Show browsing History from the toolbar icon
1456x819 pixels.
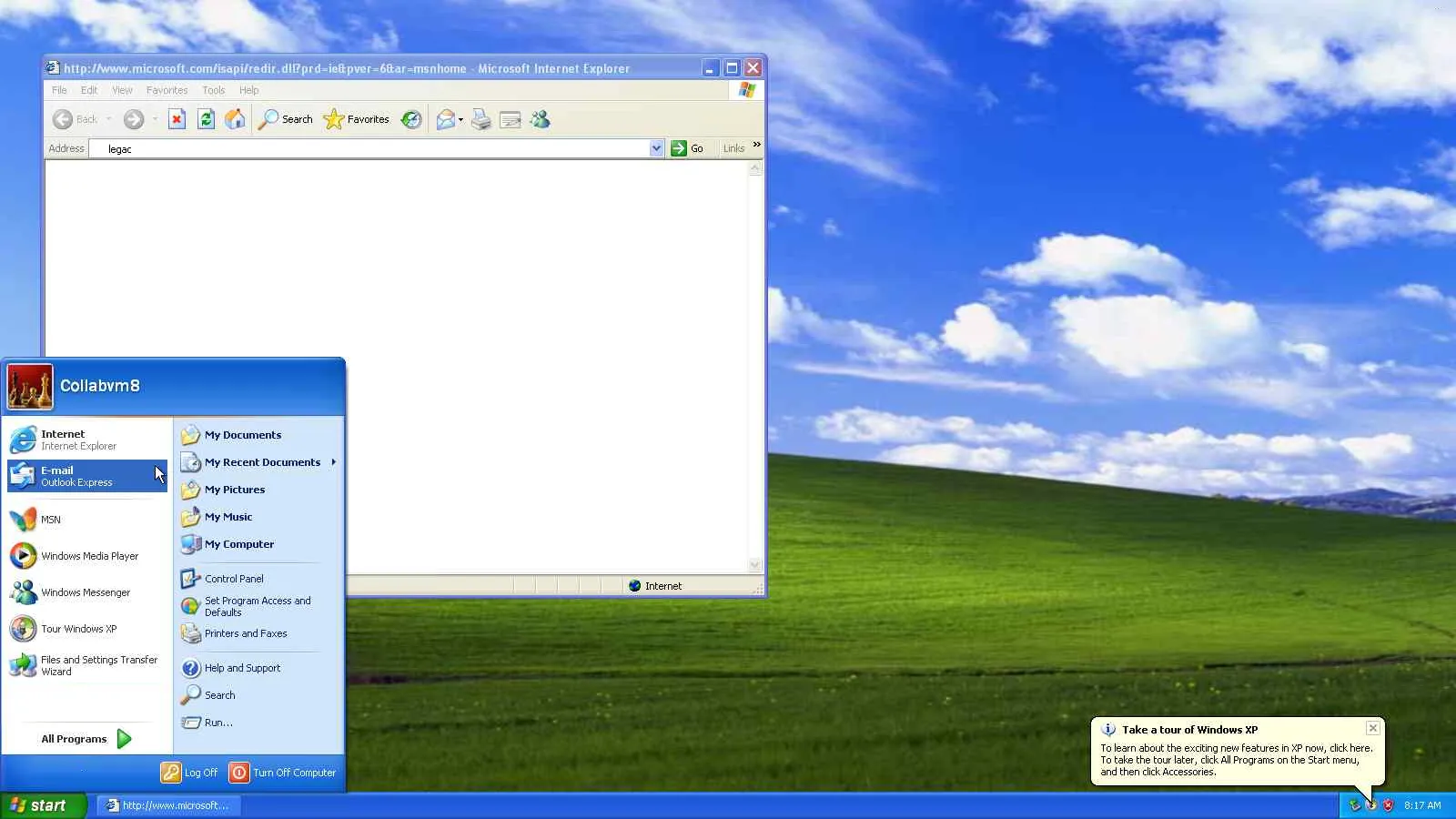pos(411,119)
